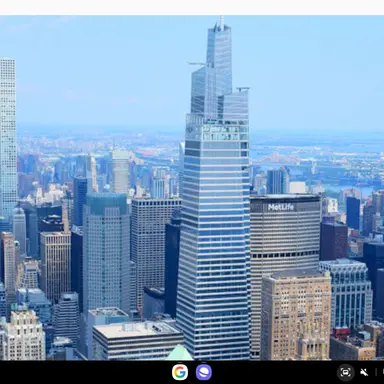Image resolution: width=384 pixels, height=384 pixels.
Task: Click the screen capture icon in the taskbar
Action: (346, 372)
